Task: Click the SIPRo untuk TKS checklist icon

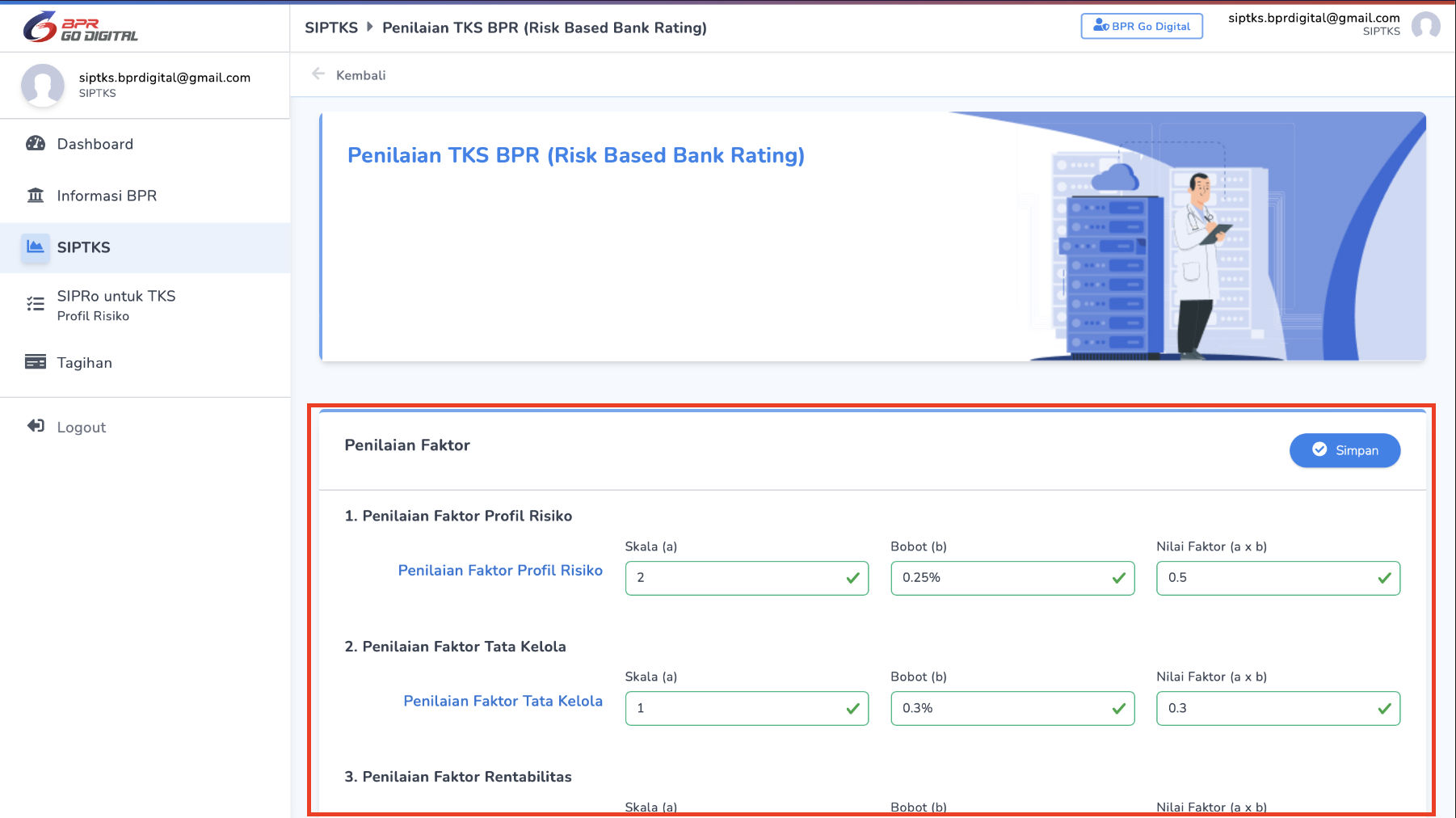Action: [36, 304]
